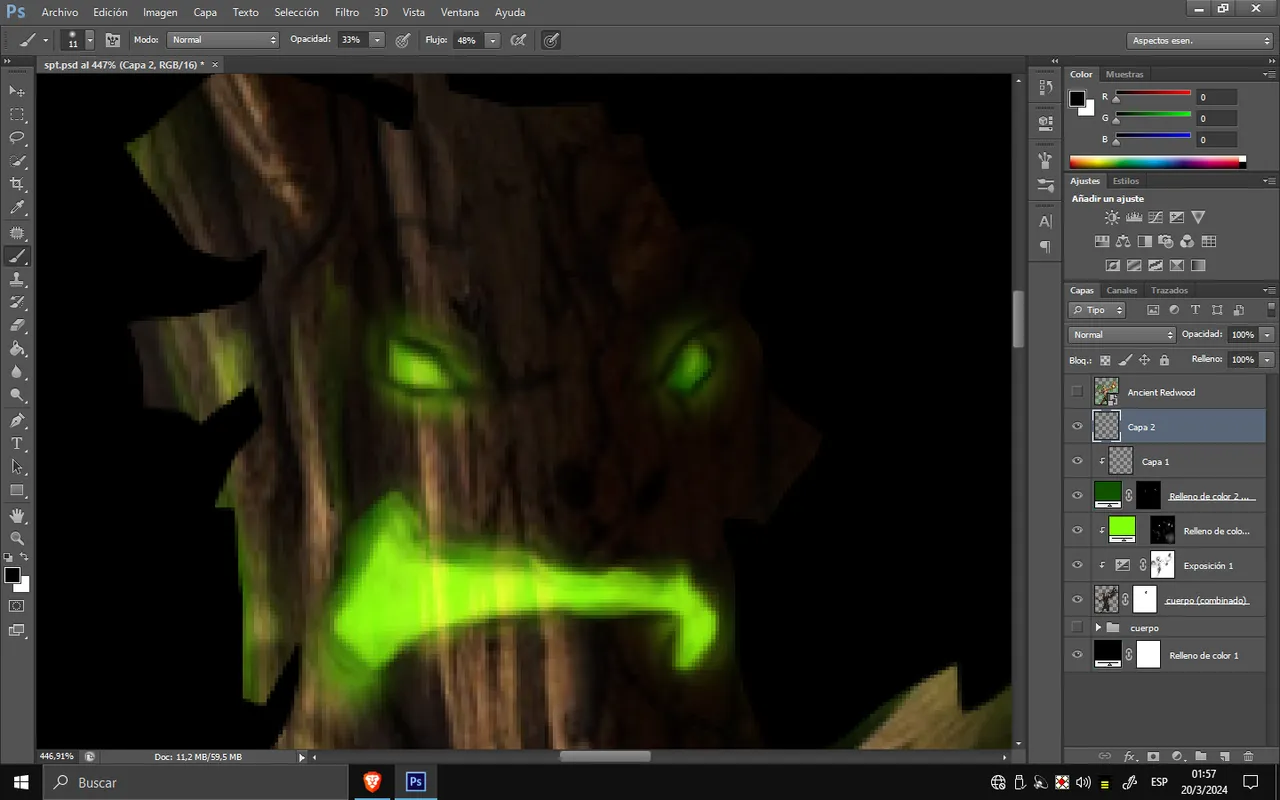The image size is (1280, 800).
Task: Open the Aspectos esen. workspace dropdown
Action: coord(1199,41)
